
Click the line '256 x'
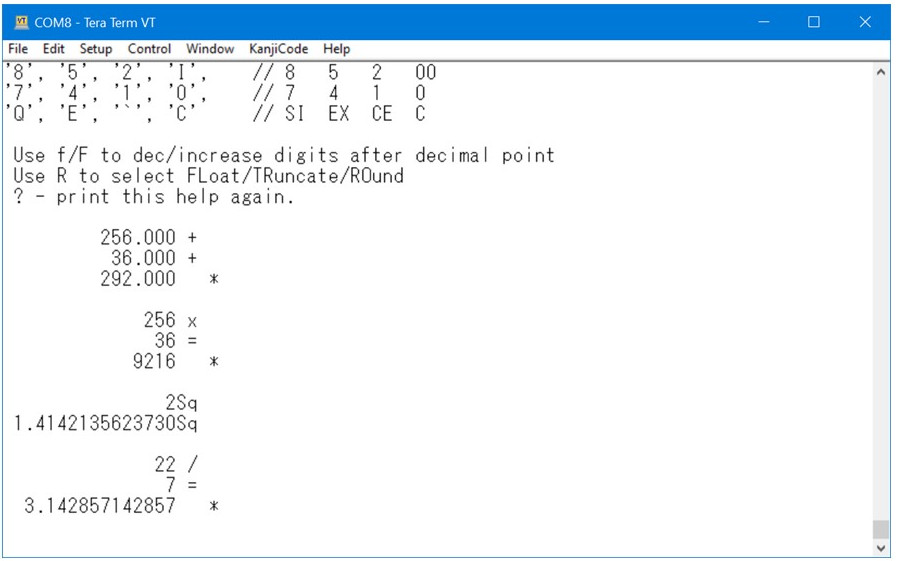click(170, 320)
